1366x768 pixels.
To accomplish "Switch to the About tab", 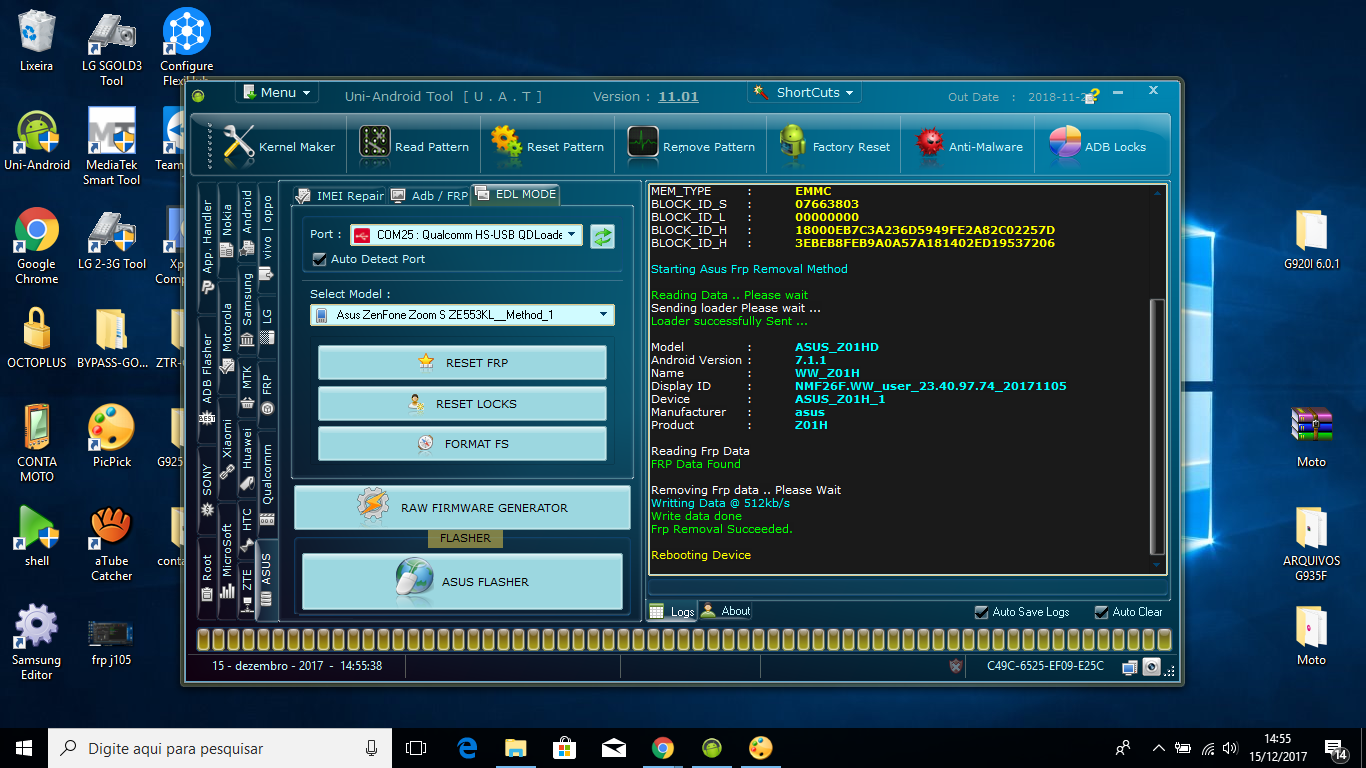I will pyautogui.click(x=726, y=611).
